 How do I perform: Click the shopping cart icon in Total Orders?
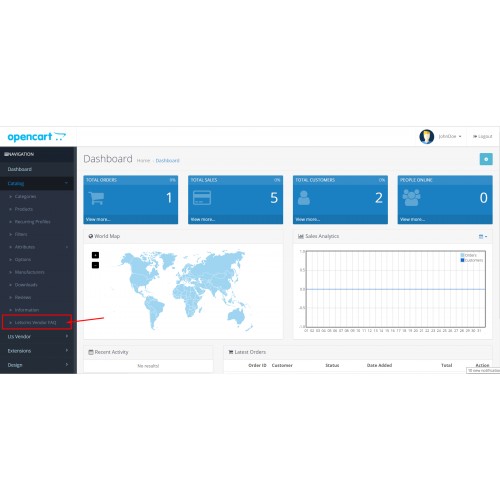(x=97, y=198)
